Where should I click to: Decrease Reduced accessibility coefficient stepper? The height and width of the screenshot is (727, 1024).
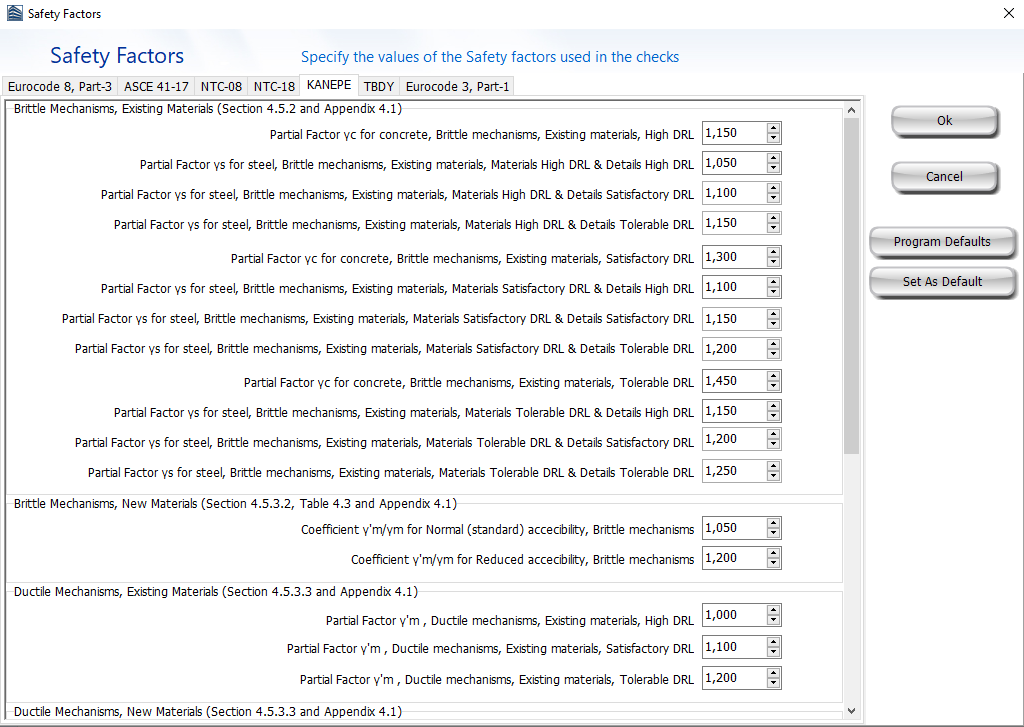pos(773,564)
